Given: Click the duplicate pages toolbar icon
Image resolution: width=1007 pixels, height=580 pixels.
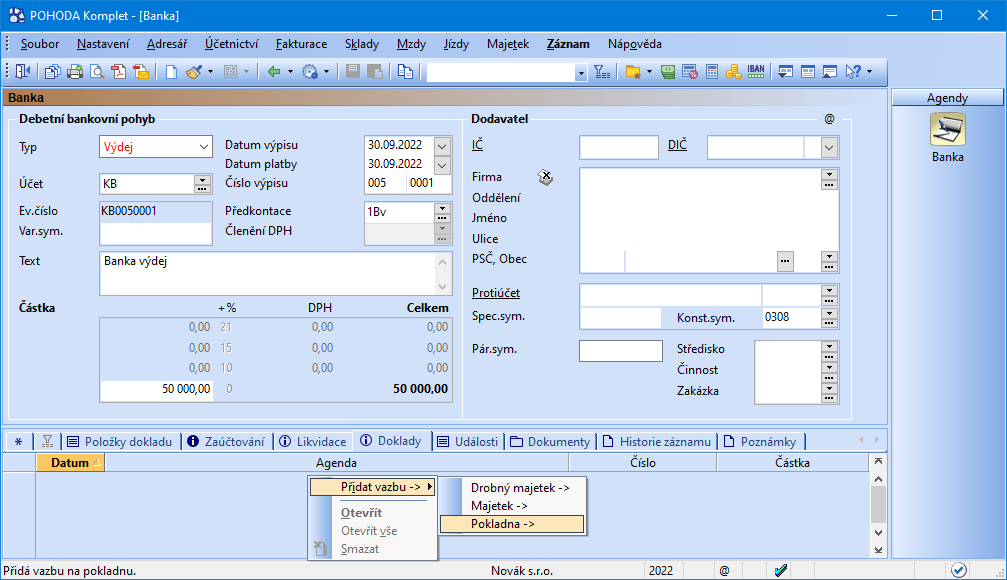Looking at the screenshot, I should (x=405, y=72).
